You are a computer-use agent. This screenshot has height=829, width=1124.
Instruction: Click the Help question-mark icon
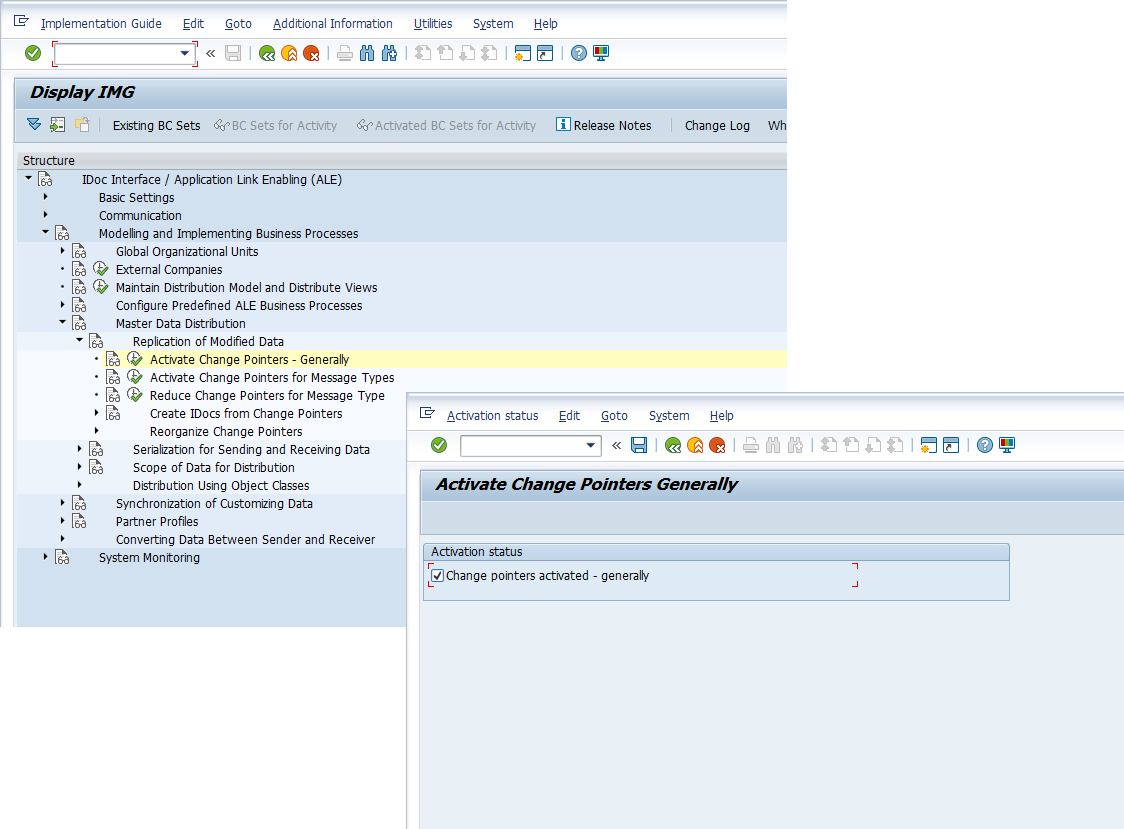pyautogui.click(x=579, y=53)
